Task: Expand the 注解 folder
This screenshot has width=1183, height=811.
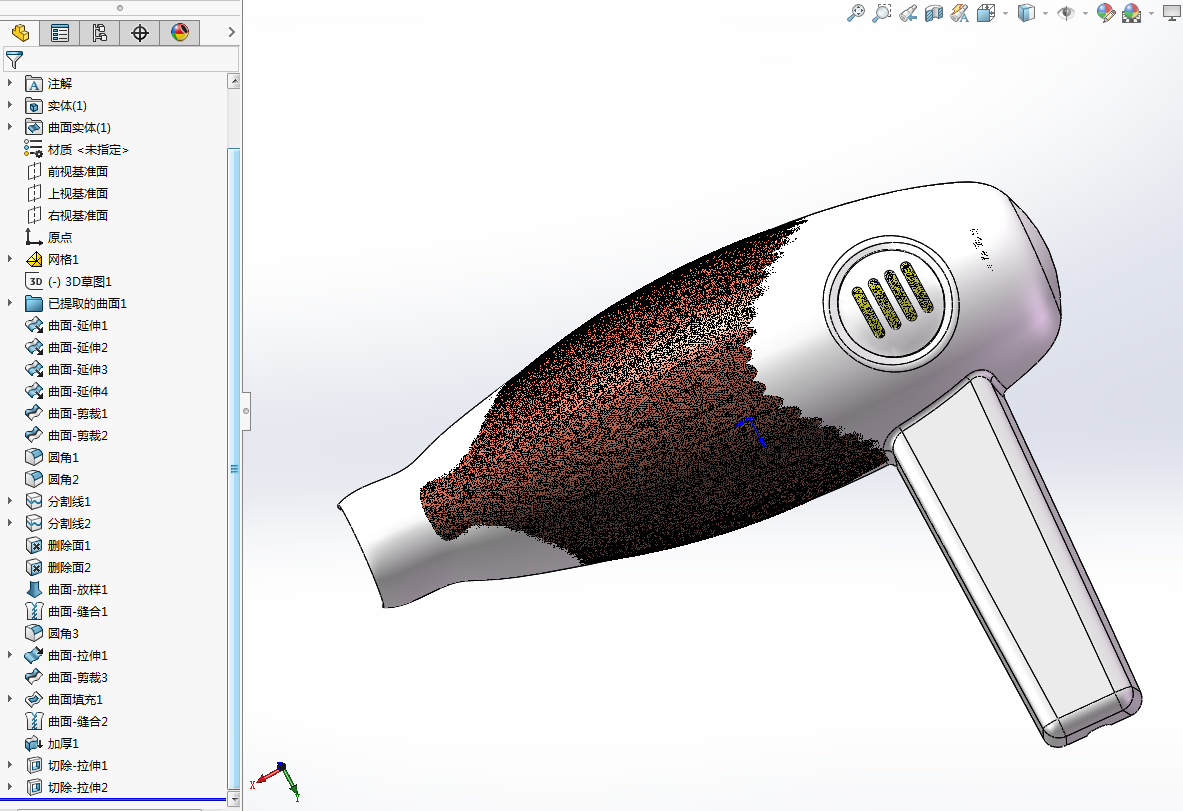Action: (10, 83)
